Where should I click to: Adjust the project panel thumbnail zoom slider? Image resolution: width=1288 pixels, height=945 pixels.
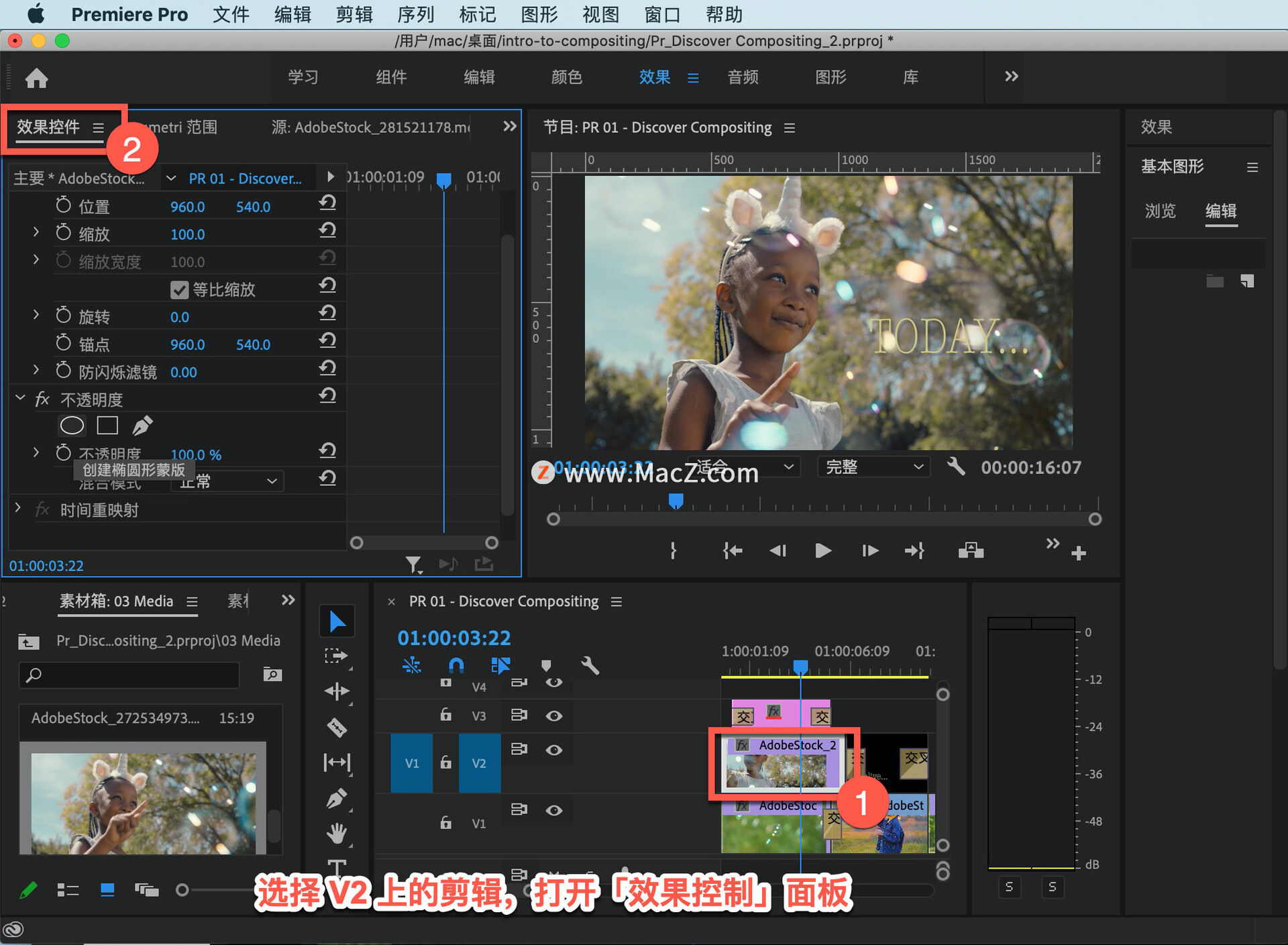pyautogui.click(x=182, y=890)
